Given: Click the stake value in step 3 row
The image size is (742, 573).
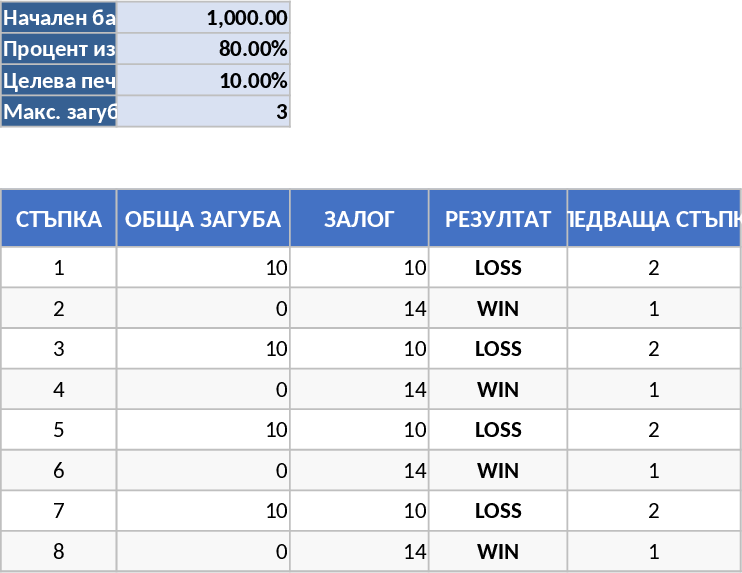Looking at the screenshot, I should [x=359, y=349].
